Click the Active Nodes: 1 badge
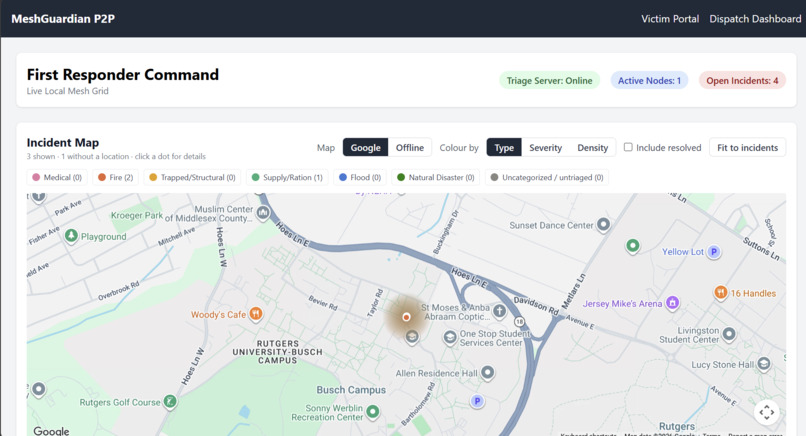This screenshot has width=806, height=436. 649,80
